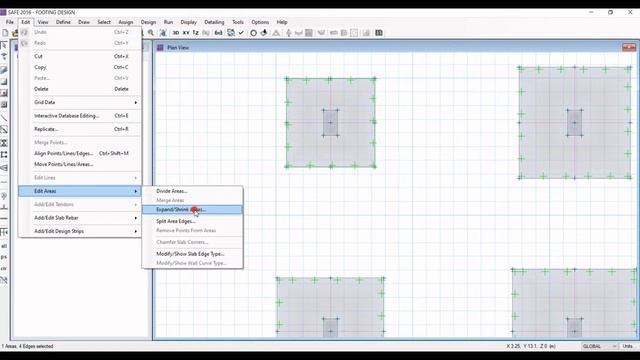Open the Design menu

point(149,22)
